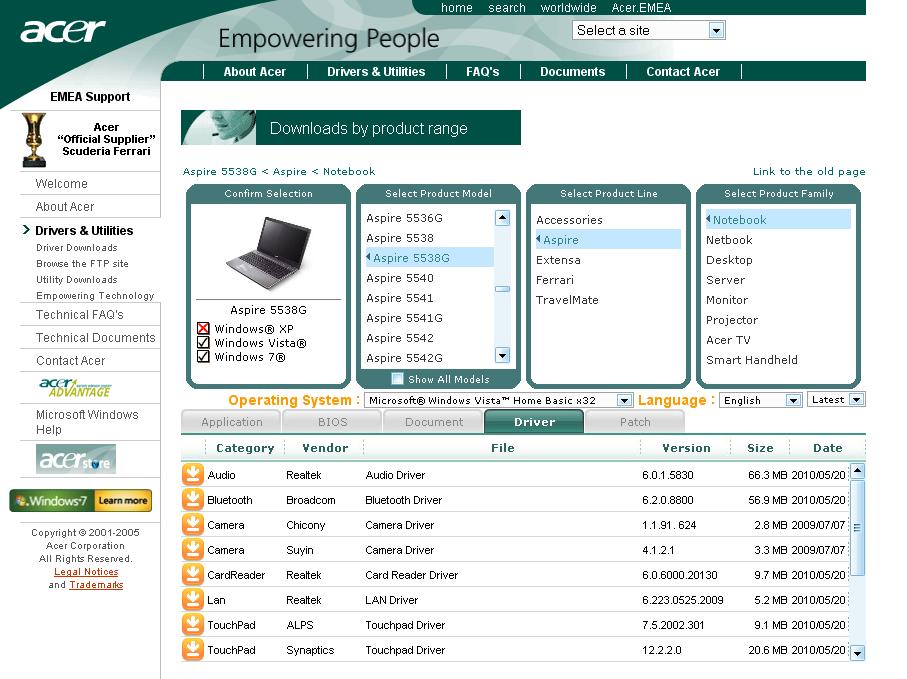The image size is (907, 679).
Task: Open the Select a site dropdown
Action: tap(648, 30)
